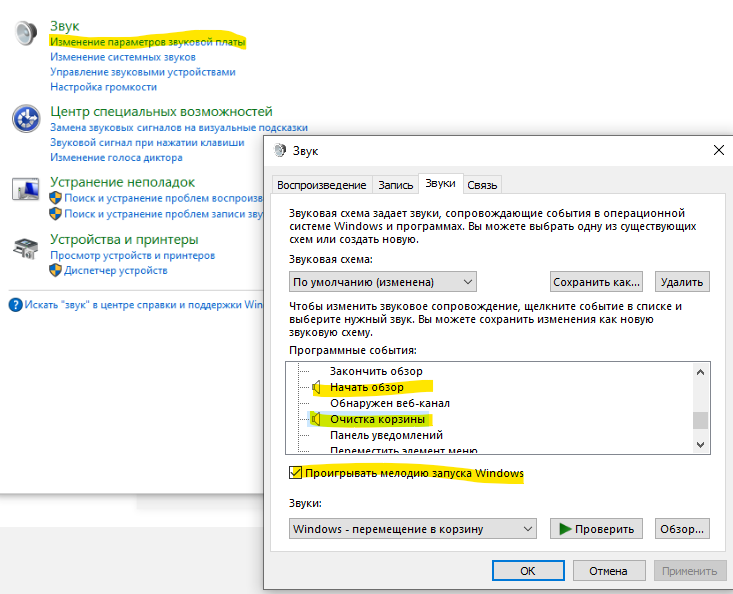
Task: Click the speaker icon next to Начать обзор
Action: click(x=316, y=387)
